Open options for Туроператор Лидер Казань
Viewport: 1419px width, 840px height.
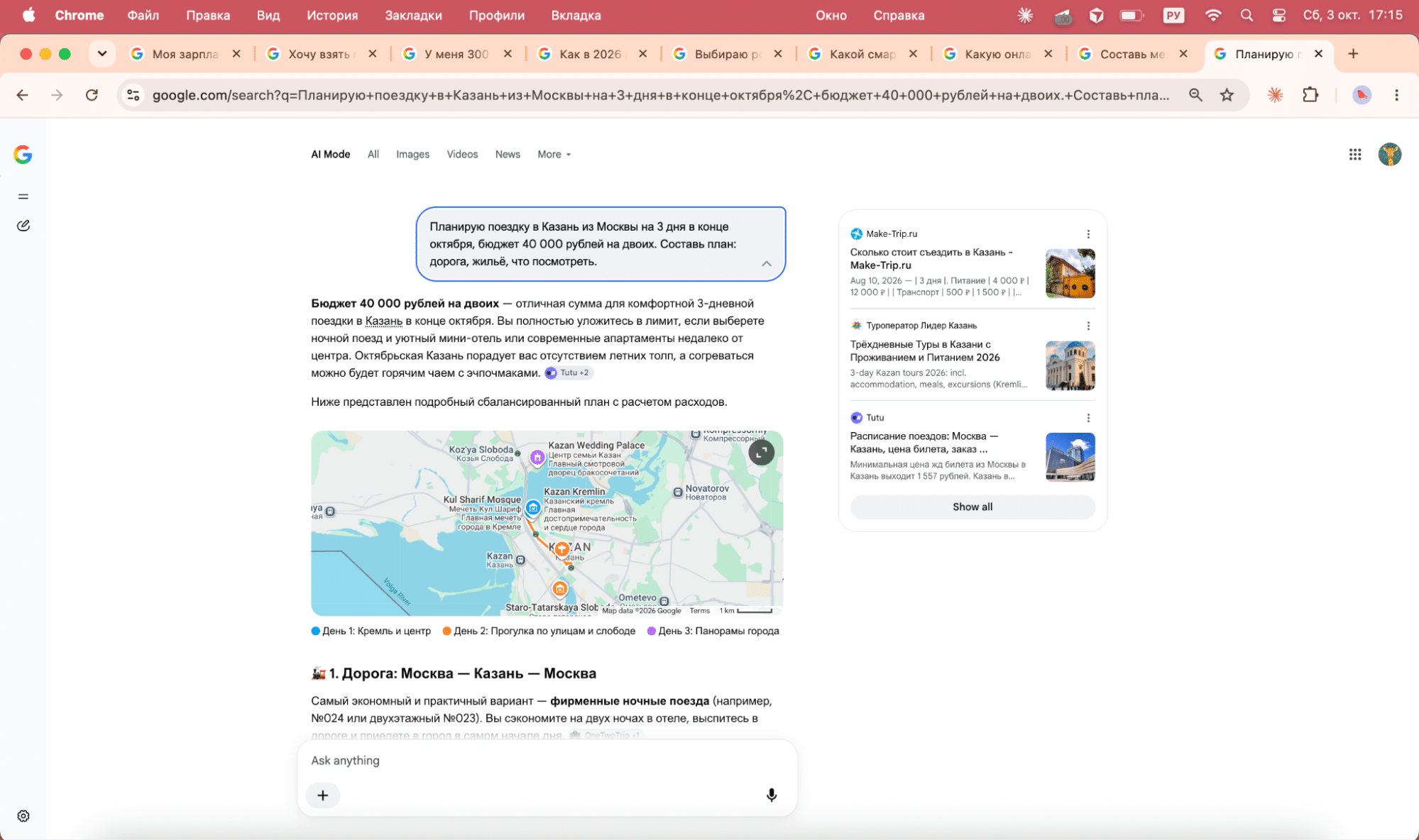1088,326
